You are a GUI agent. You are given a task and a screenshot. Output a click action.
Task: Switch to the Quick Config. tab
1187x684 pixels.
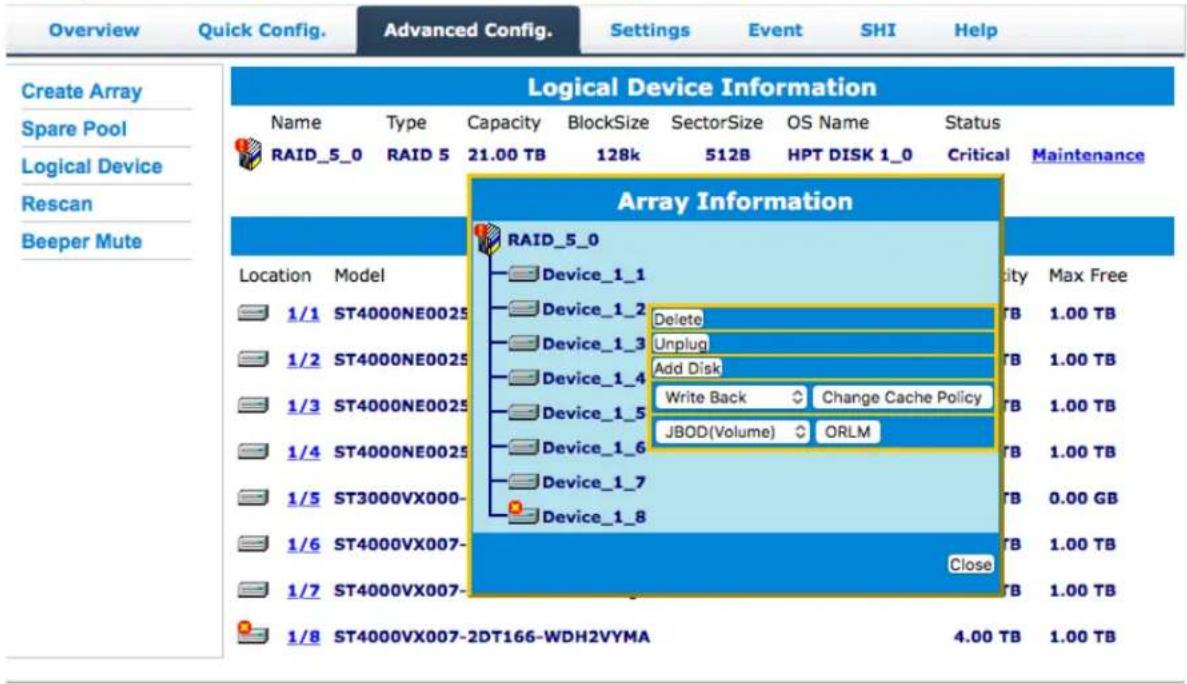(262, 30)
